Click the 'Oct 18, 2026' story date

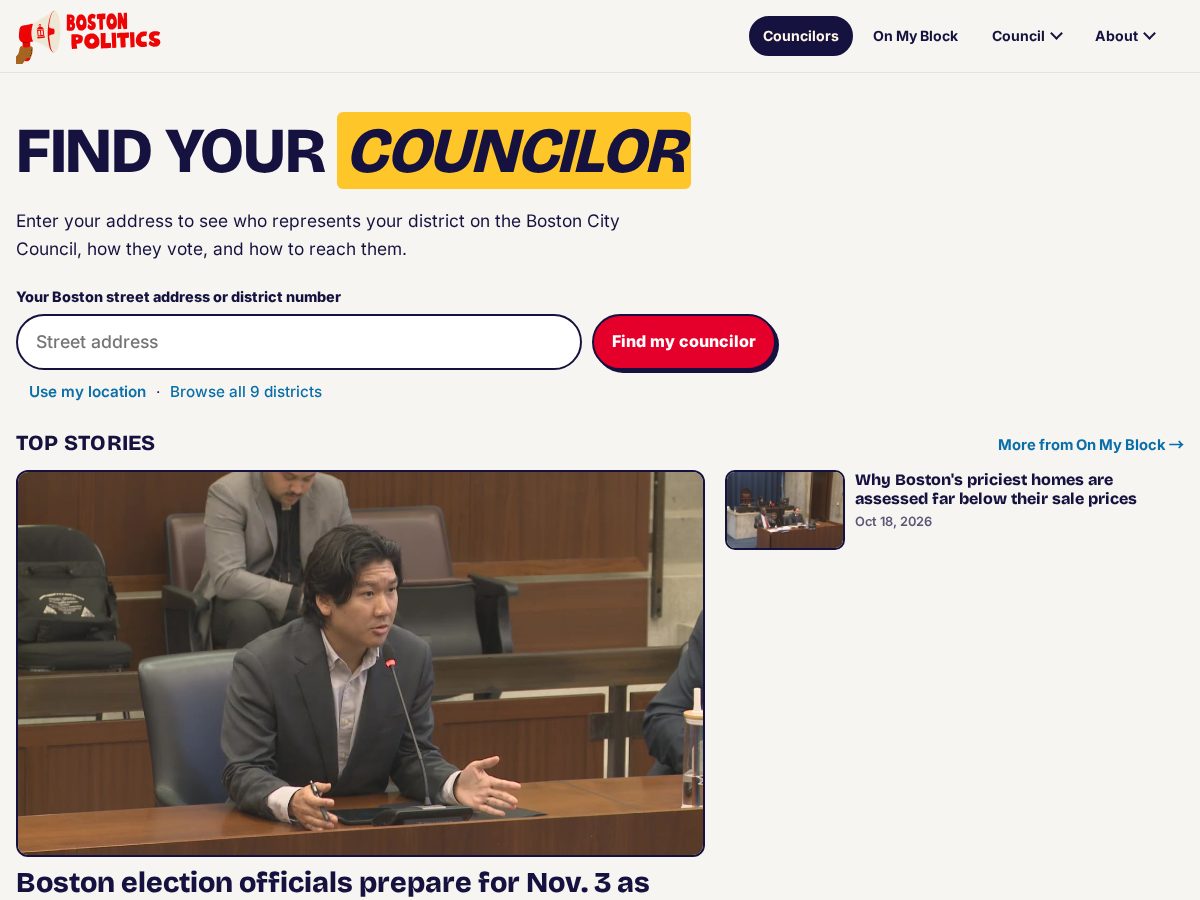pos(893,522)
